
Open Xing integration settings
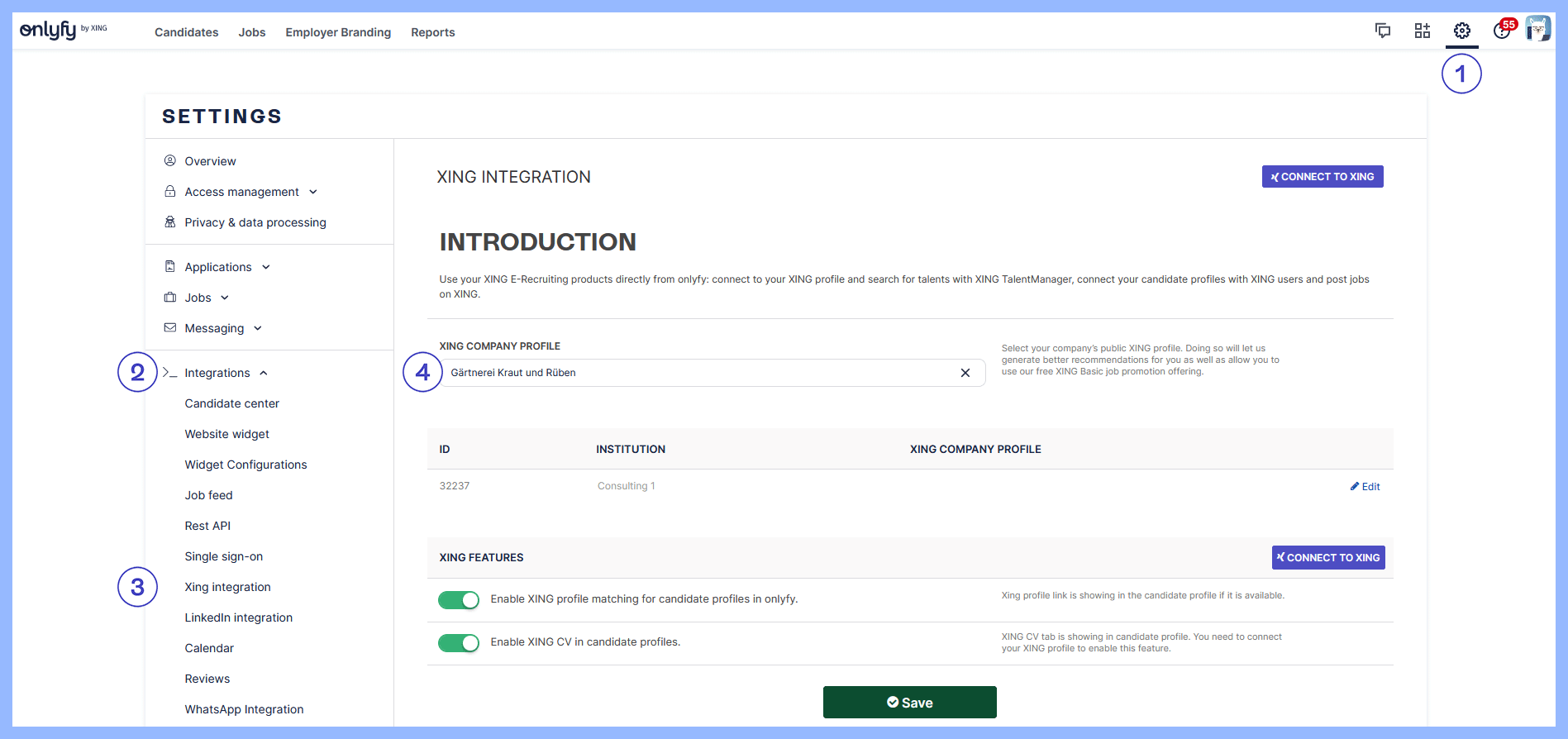(228, 587)
